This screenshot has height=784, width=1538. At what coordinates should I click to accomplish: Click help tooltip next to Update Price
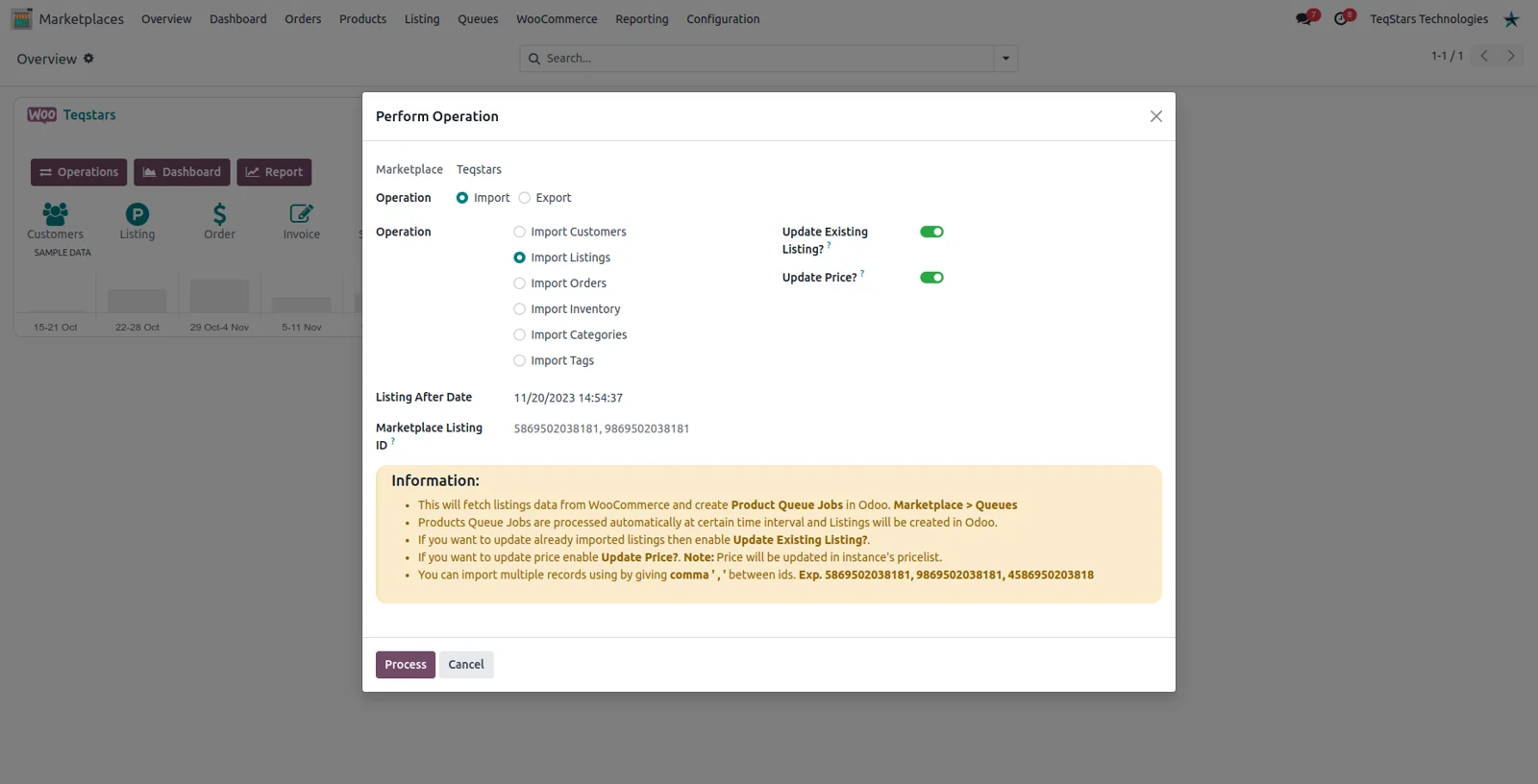pos(862,273)
